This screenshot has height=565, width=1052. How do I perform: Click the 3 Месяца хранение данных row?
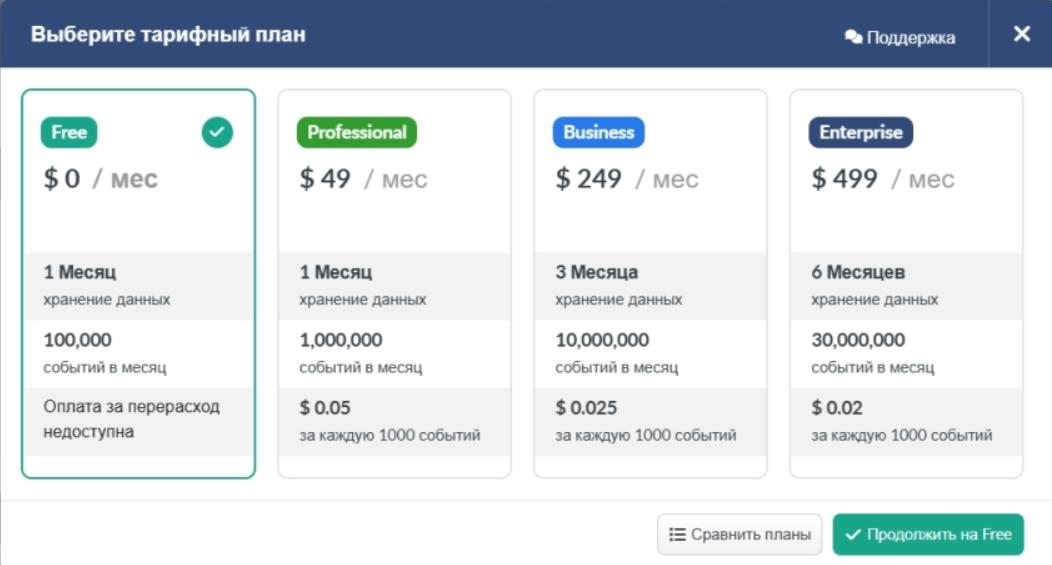(x=650, y=286)
